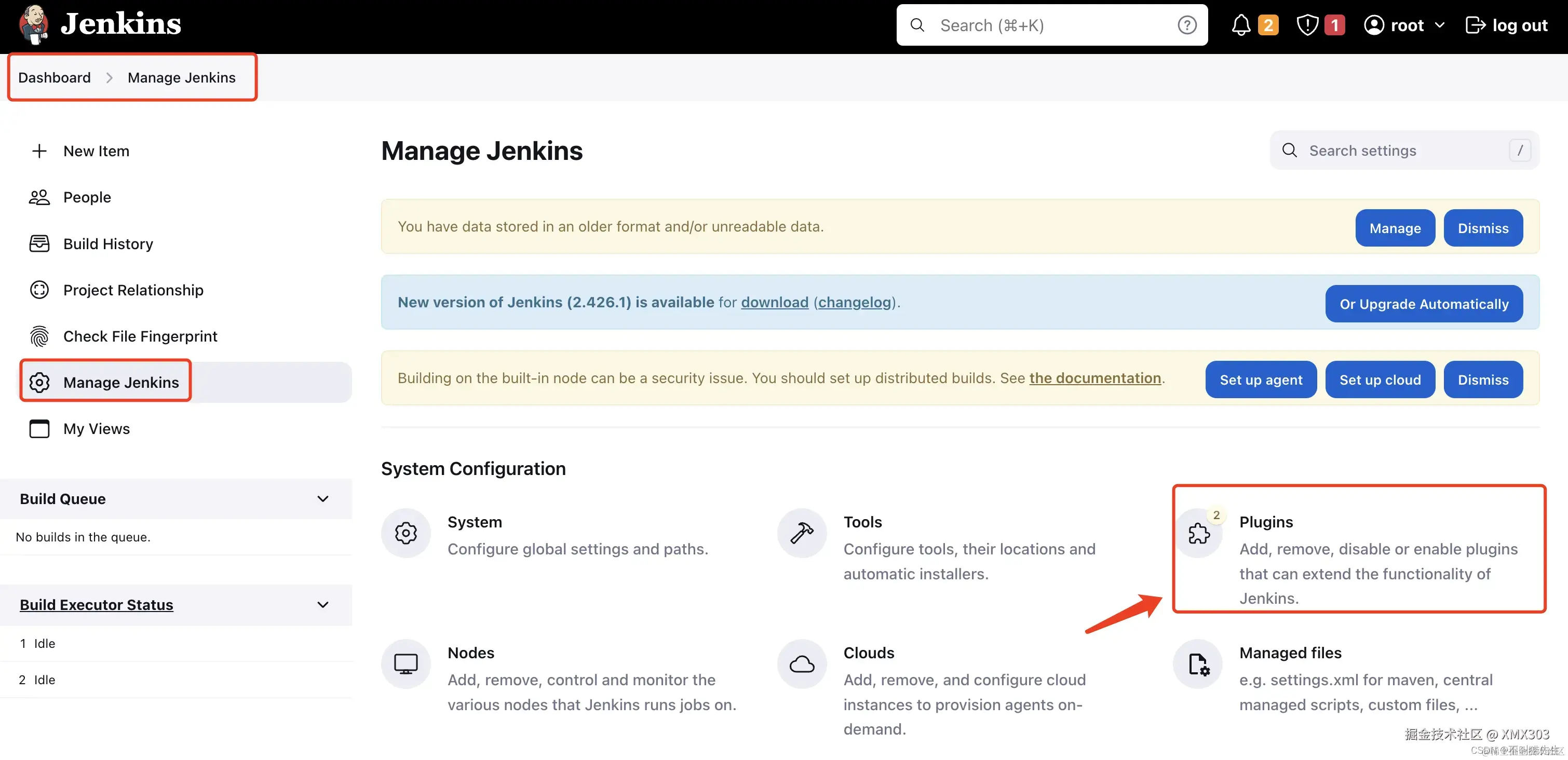Click the Tools hammer icon
The width and height of the screenshot is (1568, 760).
coord(802,534)
